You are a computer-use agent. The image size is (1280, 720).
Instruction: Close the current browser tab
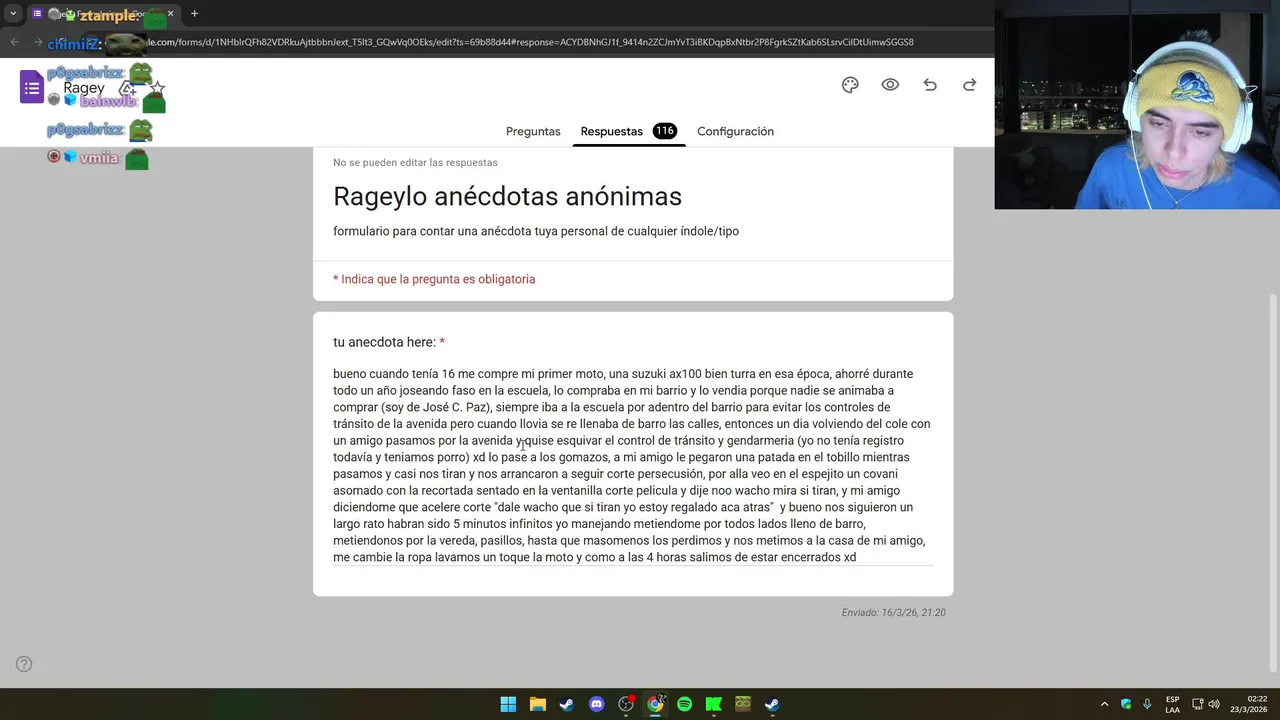pyautogui.click(x=170, y=14)
